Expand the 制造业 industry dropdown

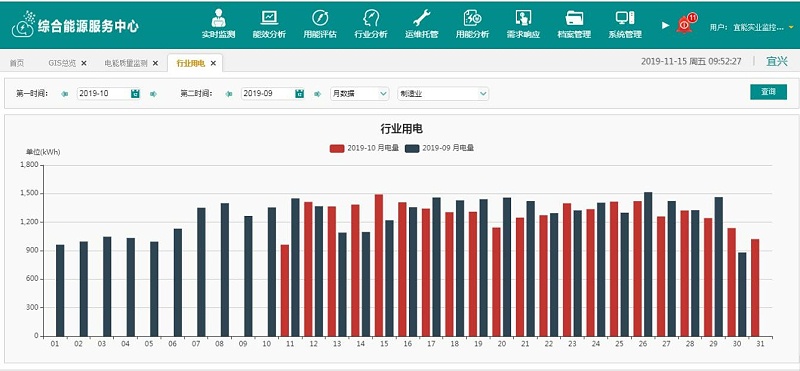443,93
